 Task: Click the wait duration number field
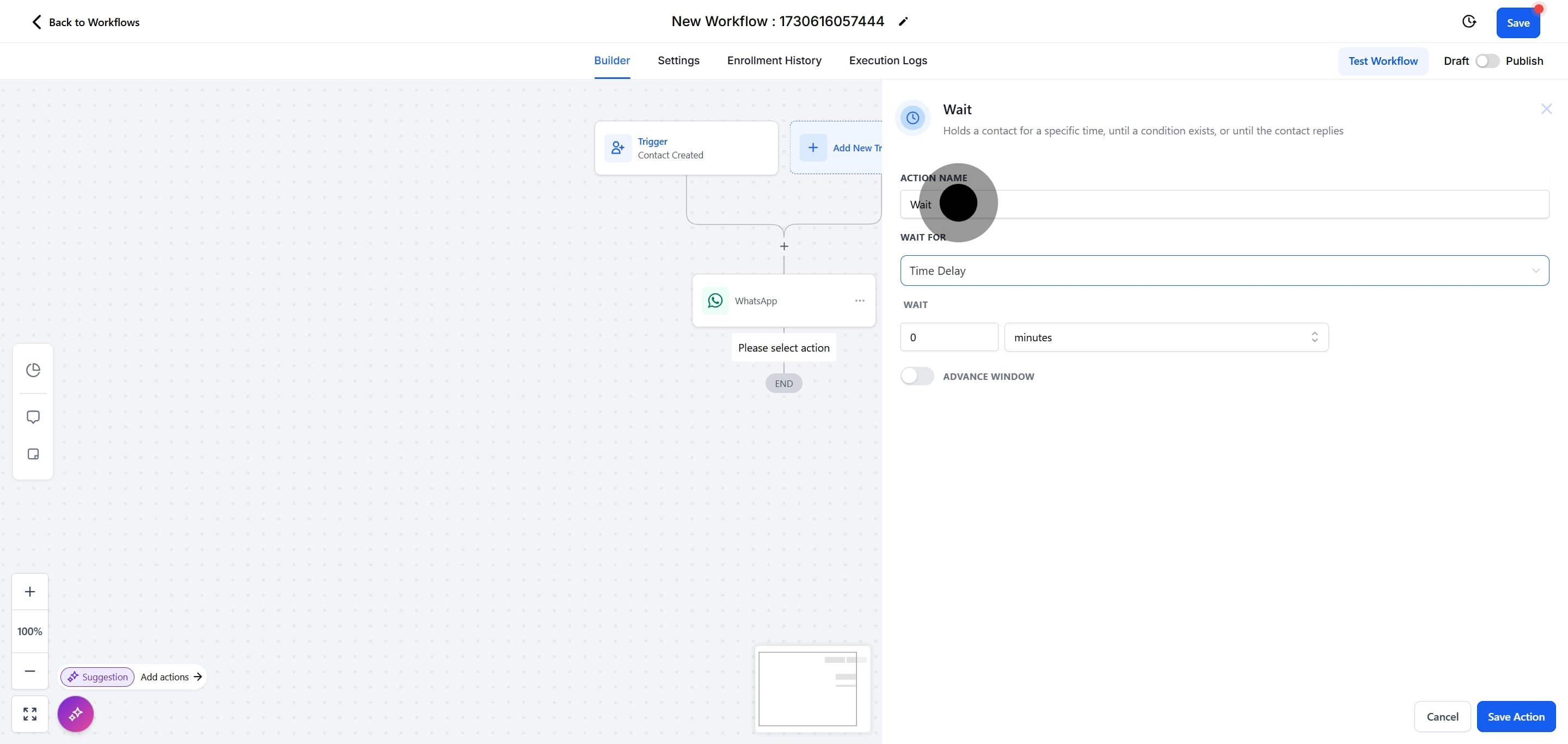(948, 337)
